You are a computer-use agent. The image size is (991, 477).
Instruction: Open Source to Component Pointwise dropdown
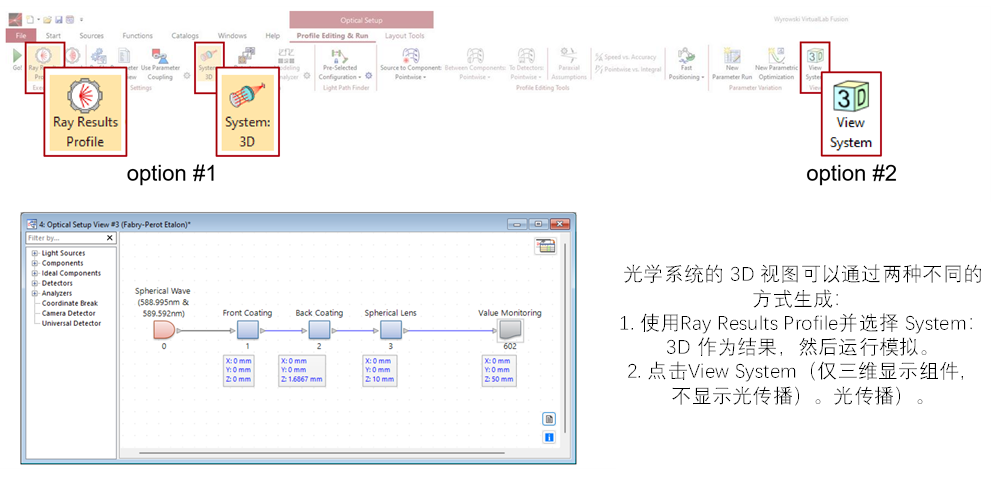[425, 77]
